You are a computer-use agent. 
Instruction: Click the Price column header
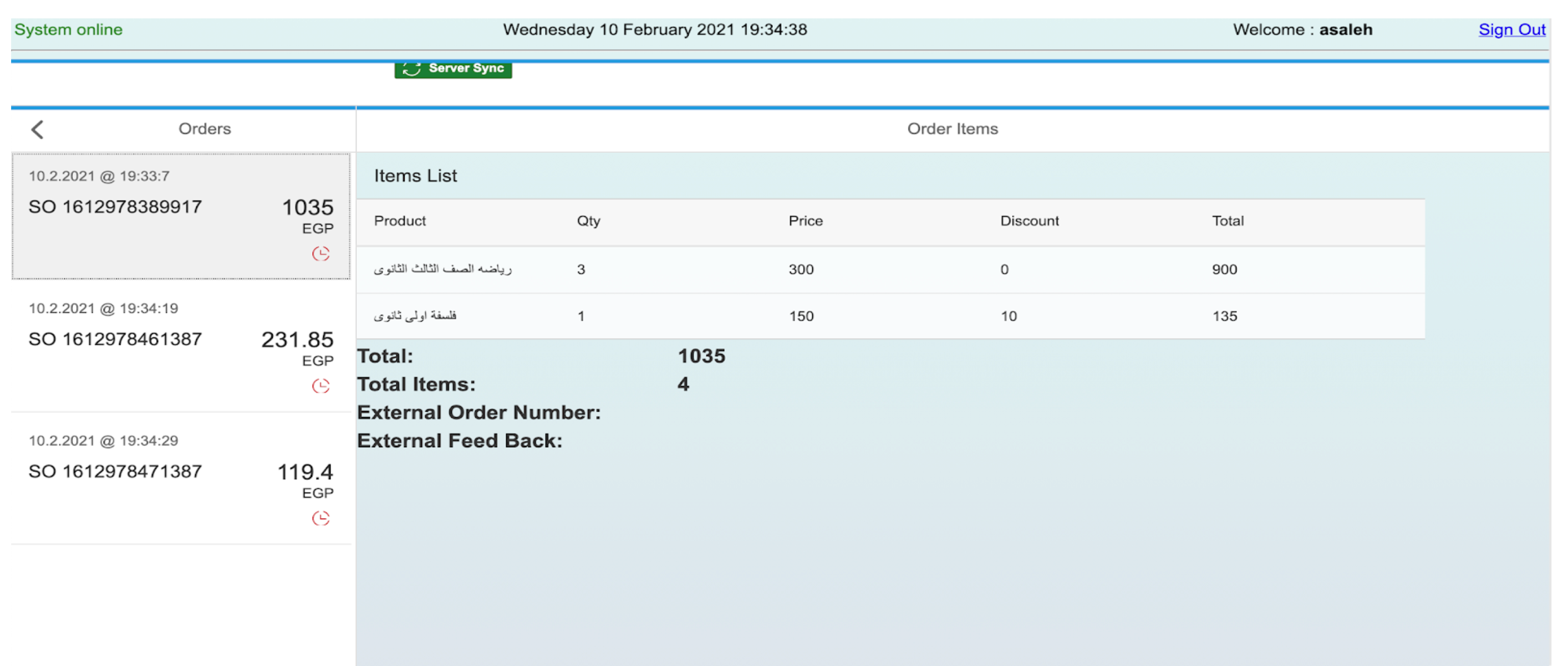[x=805, y=222]
